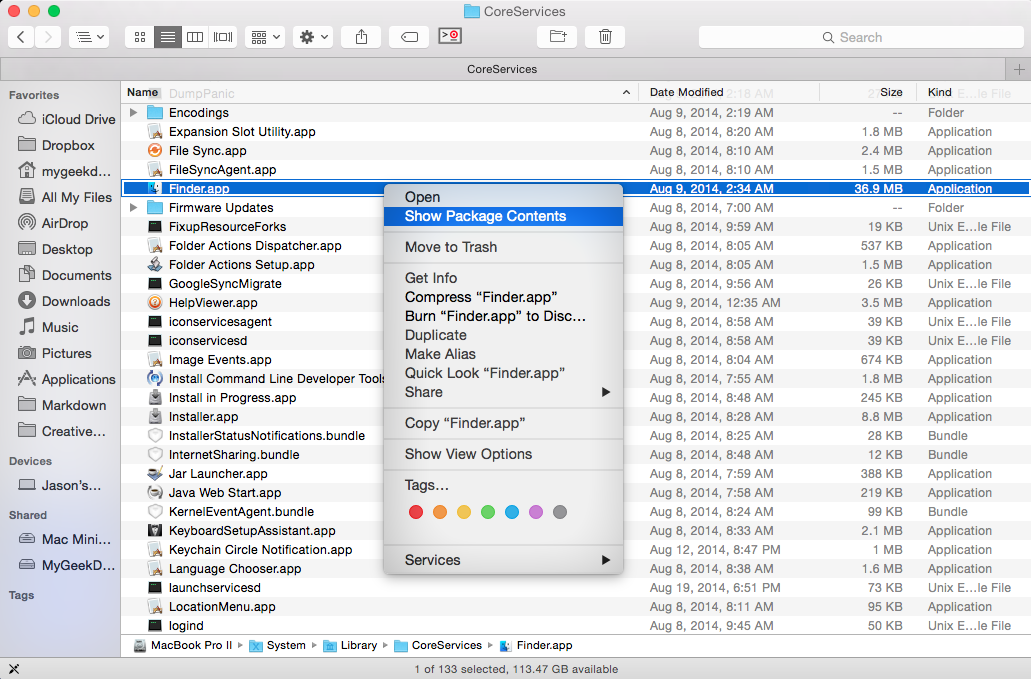Choose Open from the context menu

503,197
